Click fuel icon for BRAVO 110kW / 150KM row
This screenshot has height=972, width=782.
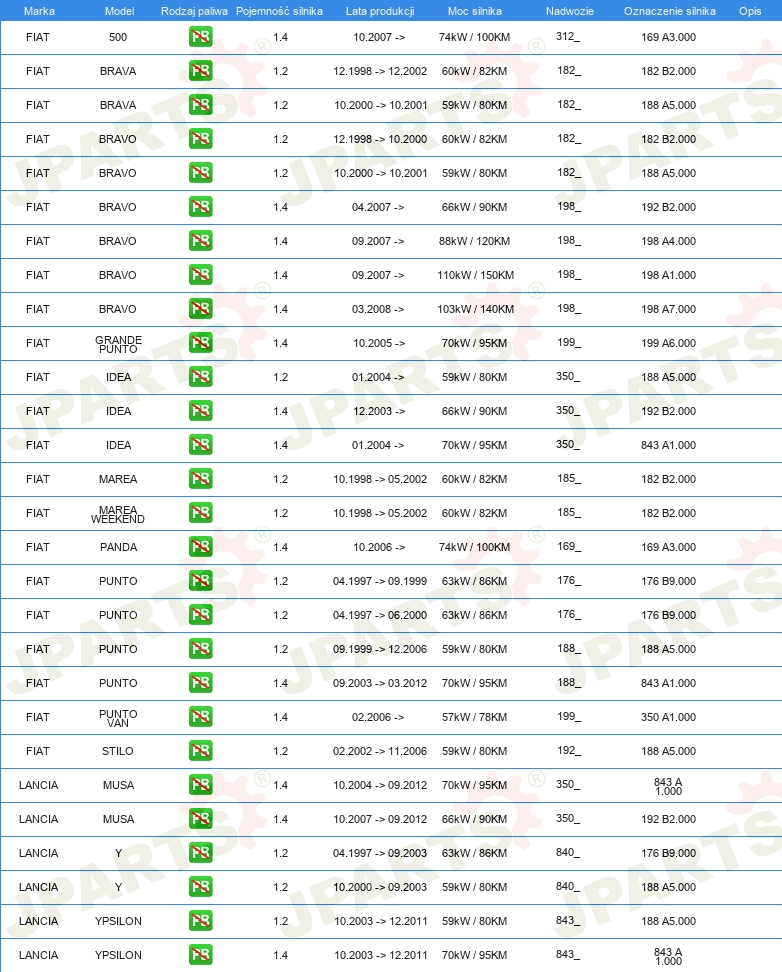pyautogui.click(x=200, y=275)
